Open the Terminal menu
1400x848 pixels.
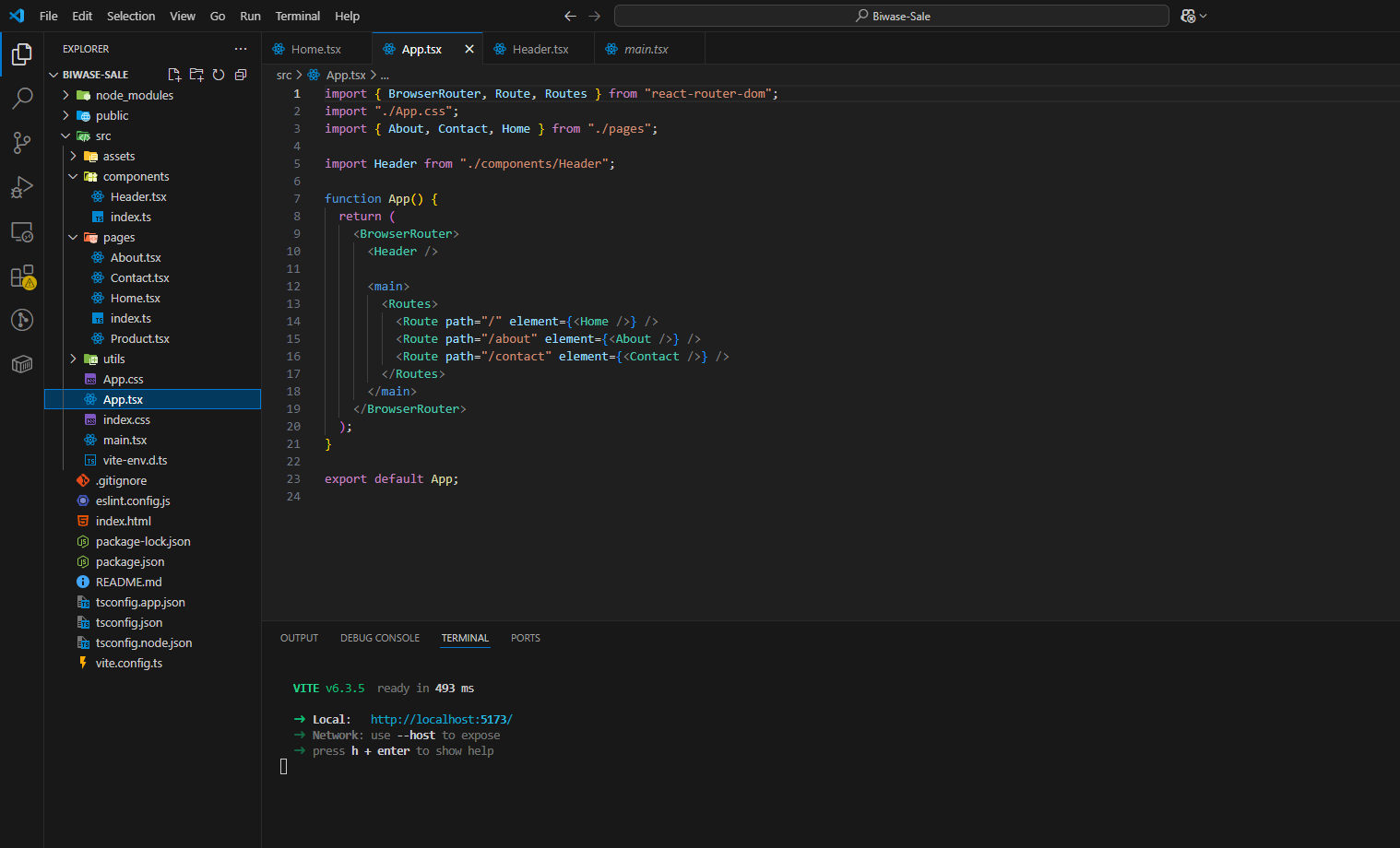(x=297, y=16)
